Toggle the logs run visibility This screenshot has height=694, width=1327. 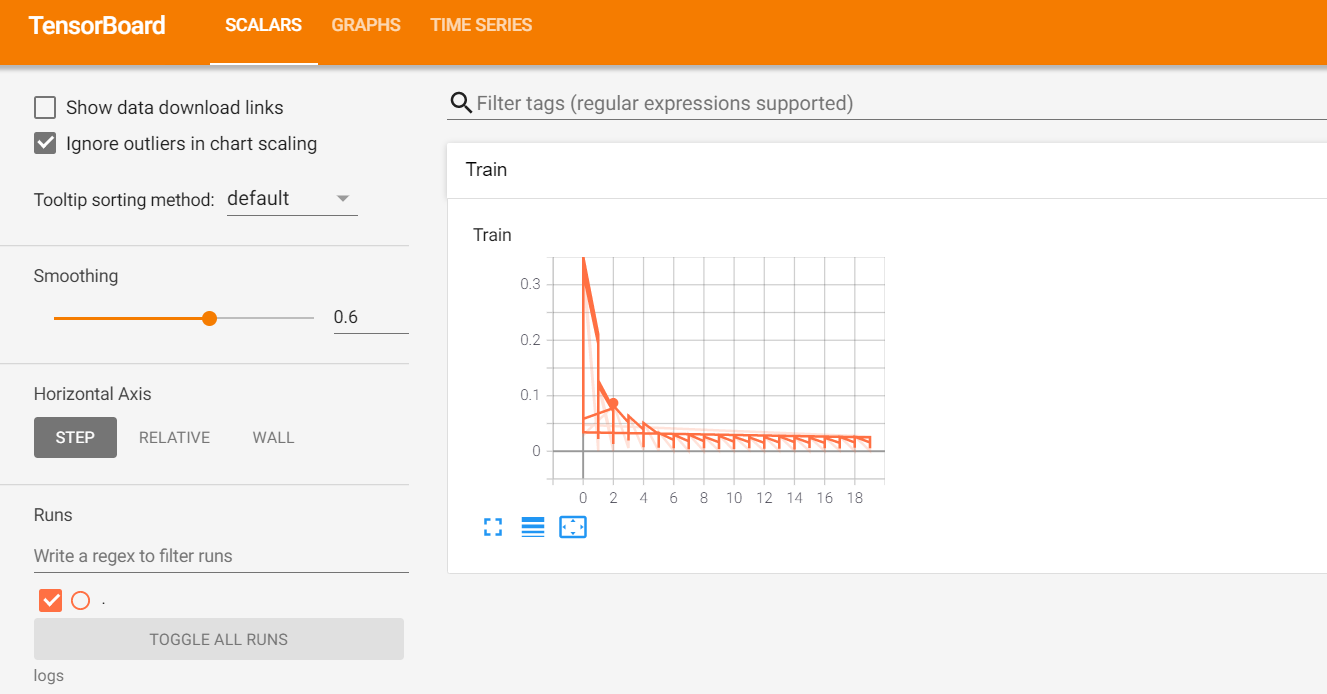(48, 675)
